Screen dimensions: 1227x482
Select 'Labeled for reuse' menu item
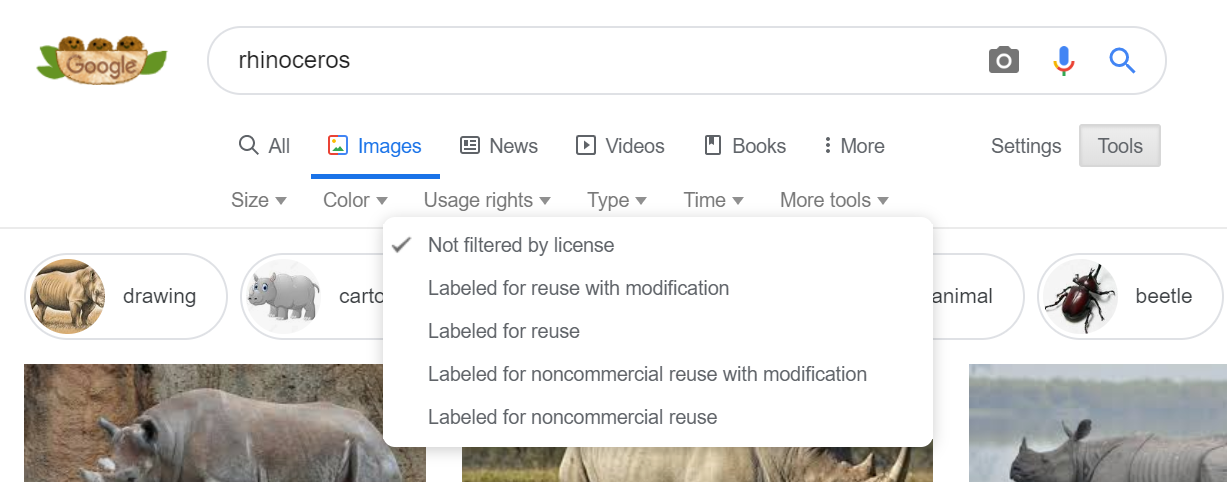pos(504,331)
